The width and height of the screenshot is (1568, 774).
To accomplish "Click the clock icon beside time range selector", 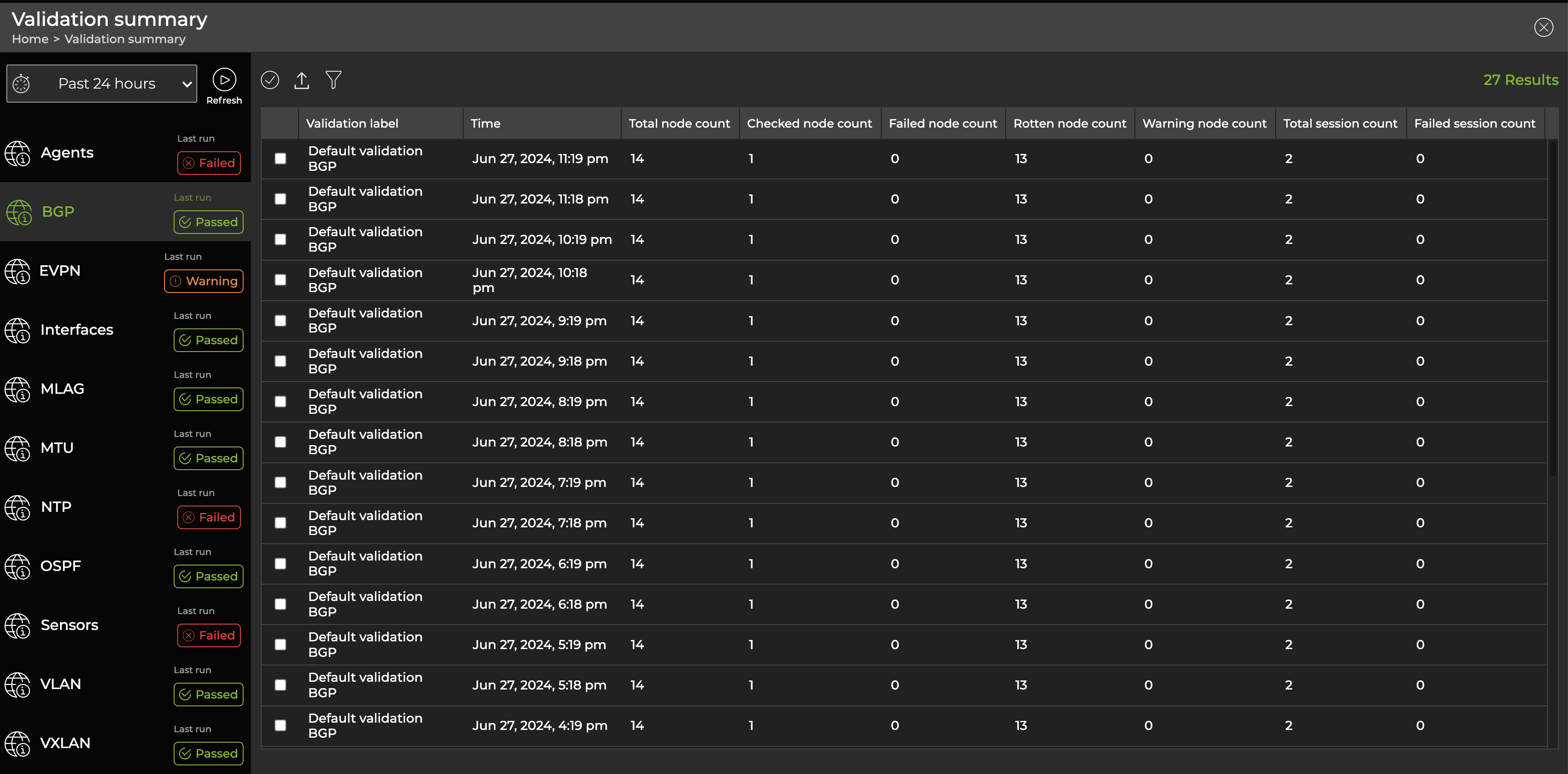I will click(22, 84).
